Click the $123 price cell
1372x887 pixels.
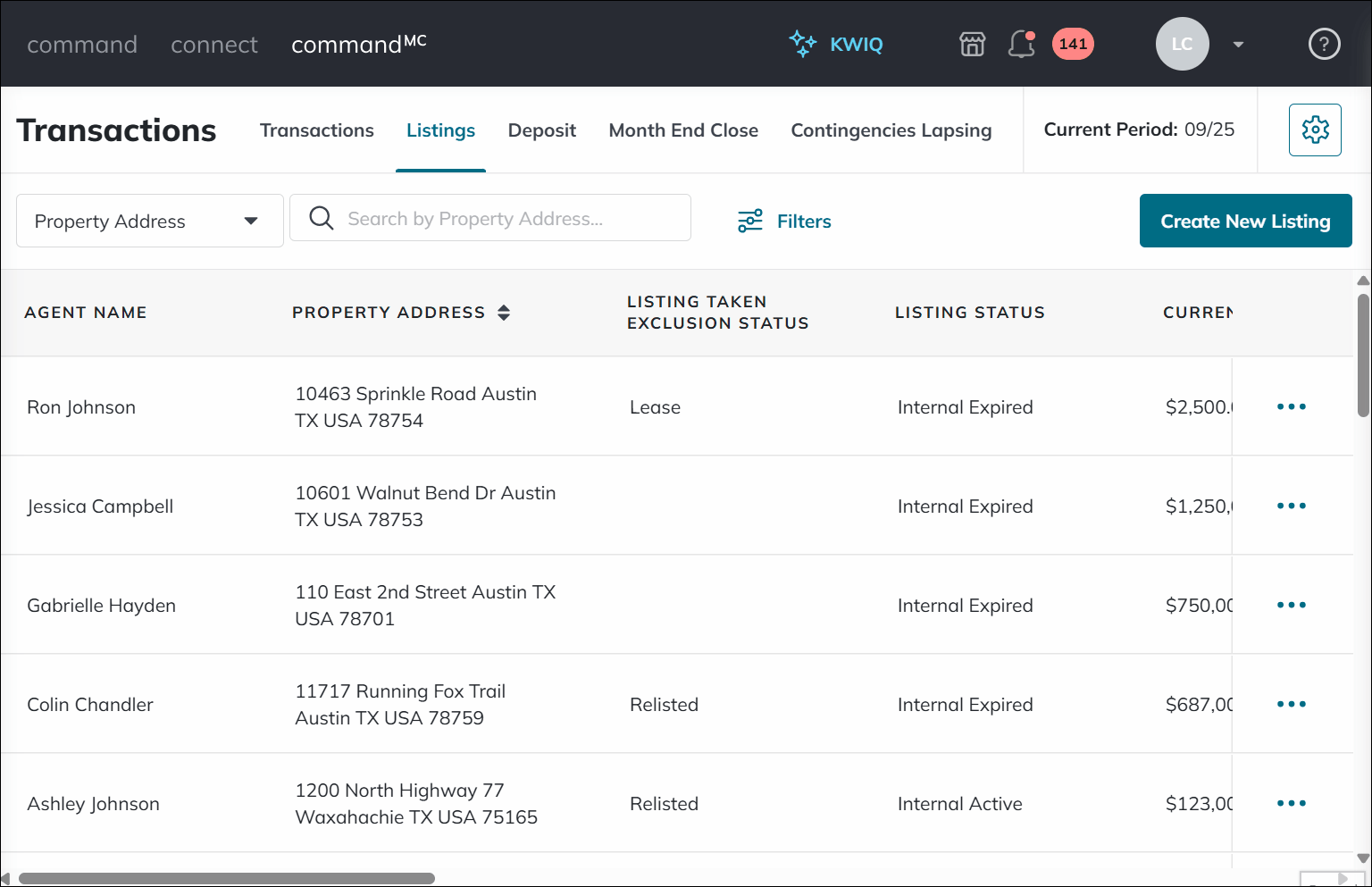[1199, 804]
